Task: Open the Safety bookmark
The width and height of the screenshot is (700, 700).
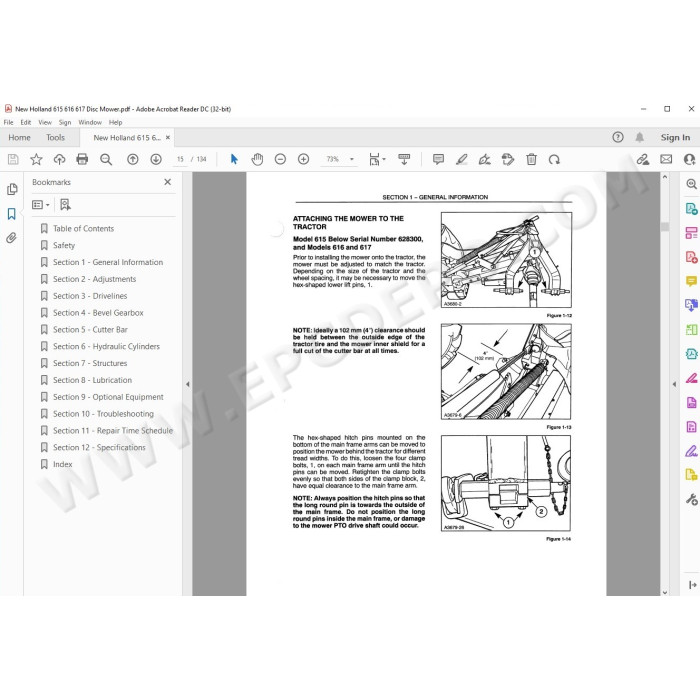Action: pyautogui.click(x=64, y=246)
